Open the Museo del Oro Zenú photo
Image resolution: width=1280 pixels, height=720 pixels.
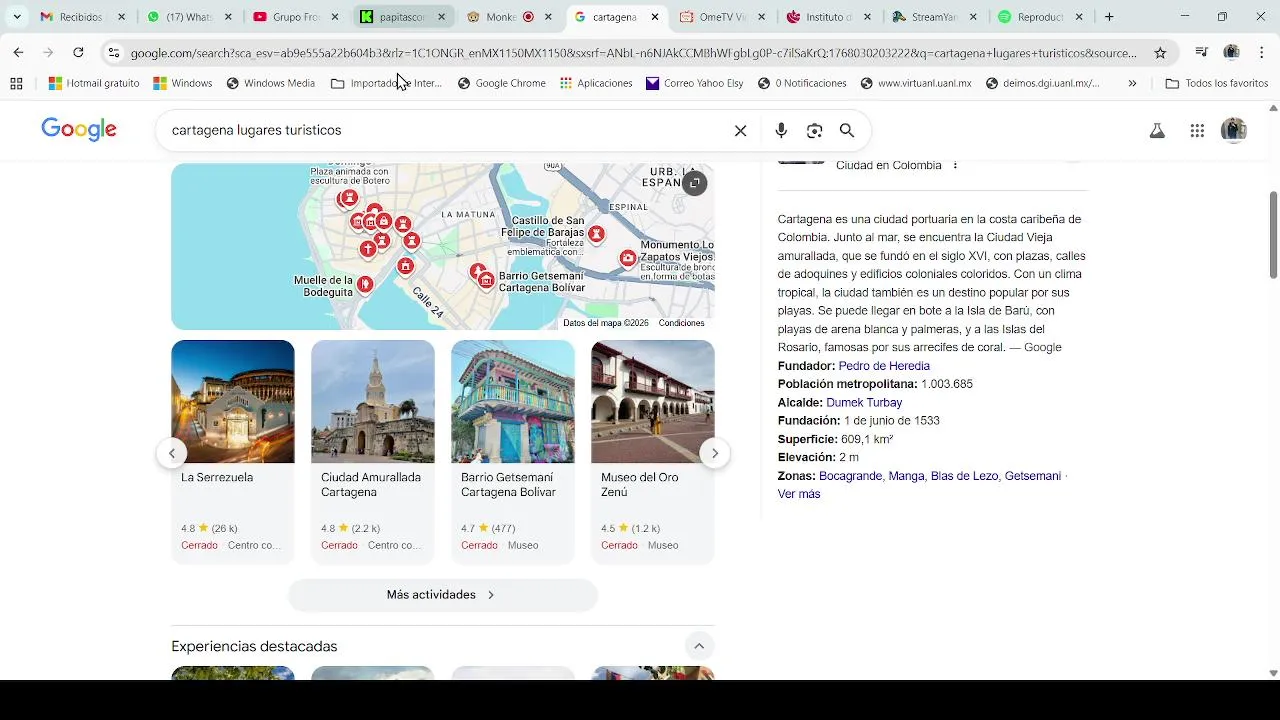653,401
